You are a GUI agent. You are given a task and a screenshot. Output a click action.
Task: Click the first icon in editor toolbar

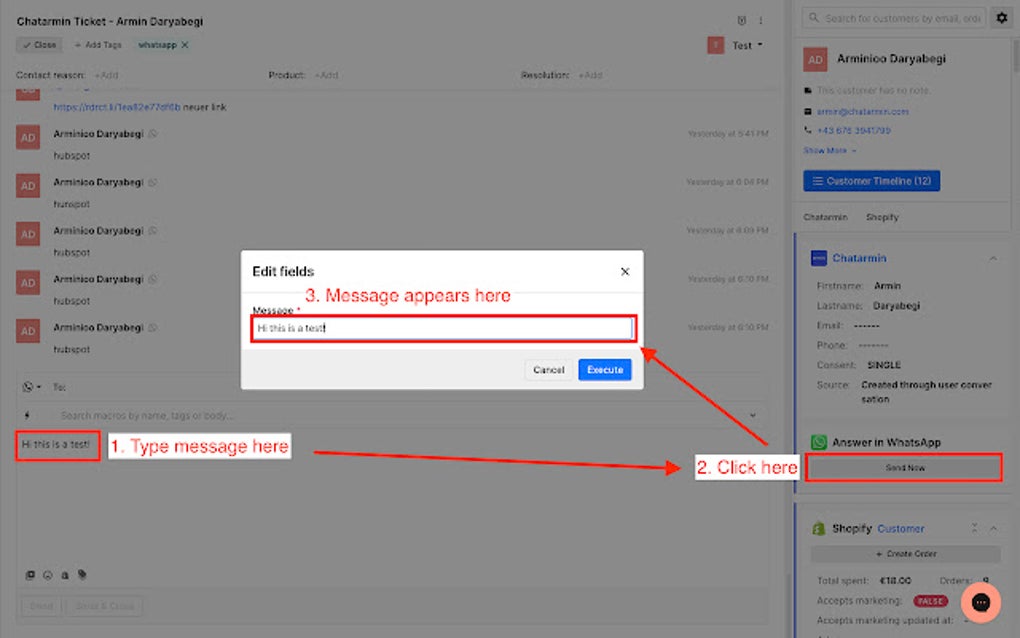click(30, 575)
